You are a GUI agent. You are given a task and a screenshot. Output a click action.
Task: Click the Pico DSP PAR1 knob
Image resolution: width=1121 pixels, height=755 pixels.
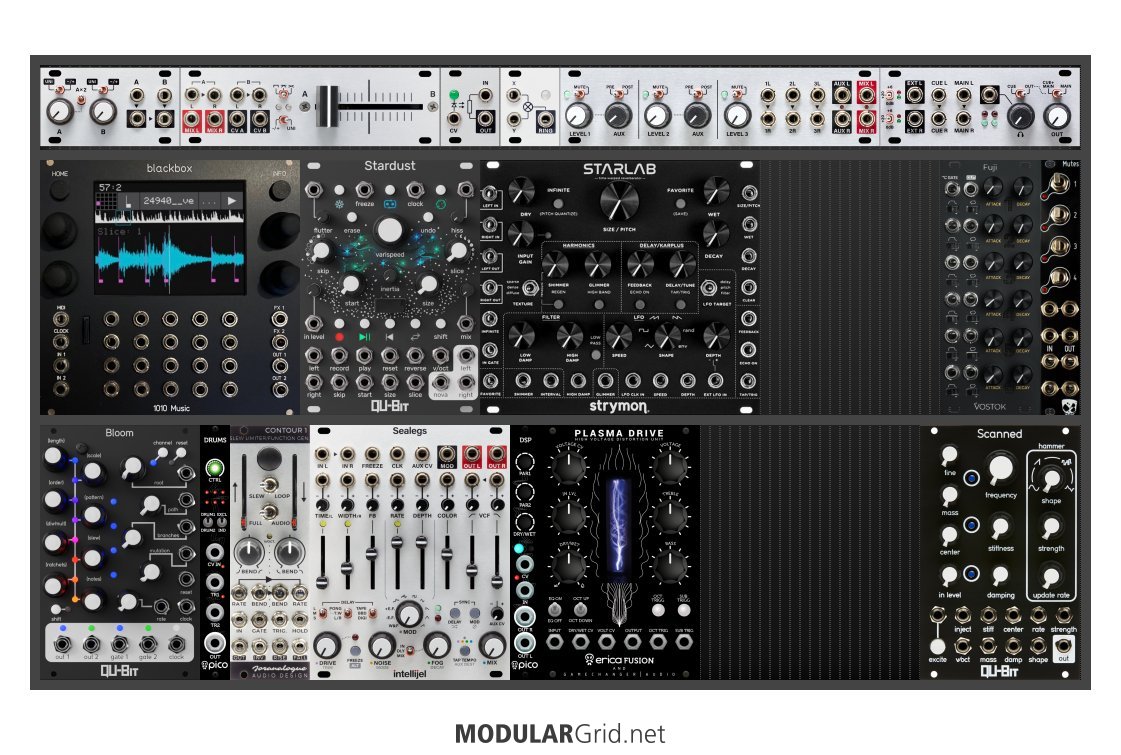[x=525, y=462]
